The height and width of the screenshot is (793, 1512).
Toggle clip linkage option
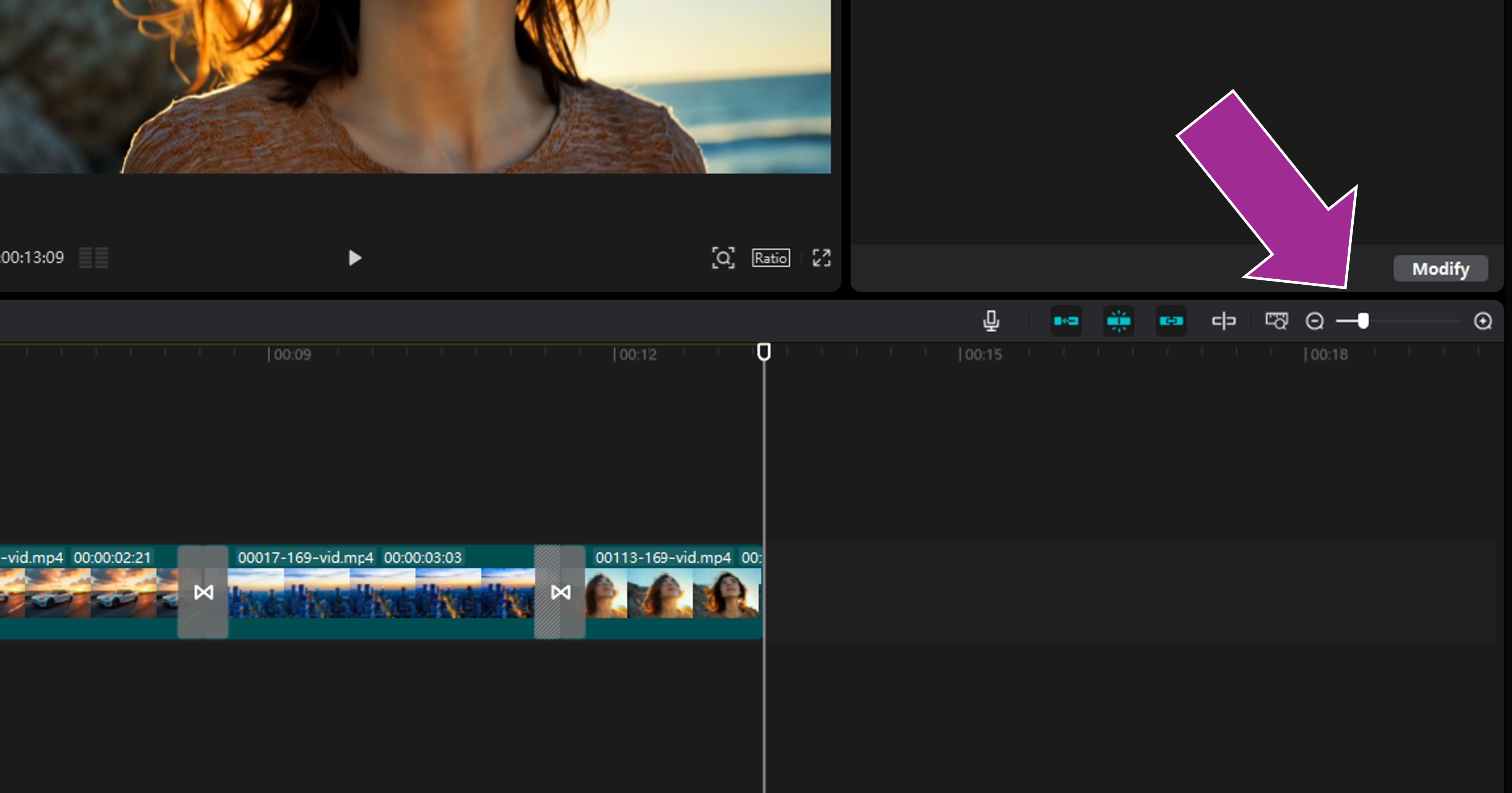pyautogui.click(x=1171, y=321)
